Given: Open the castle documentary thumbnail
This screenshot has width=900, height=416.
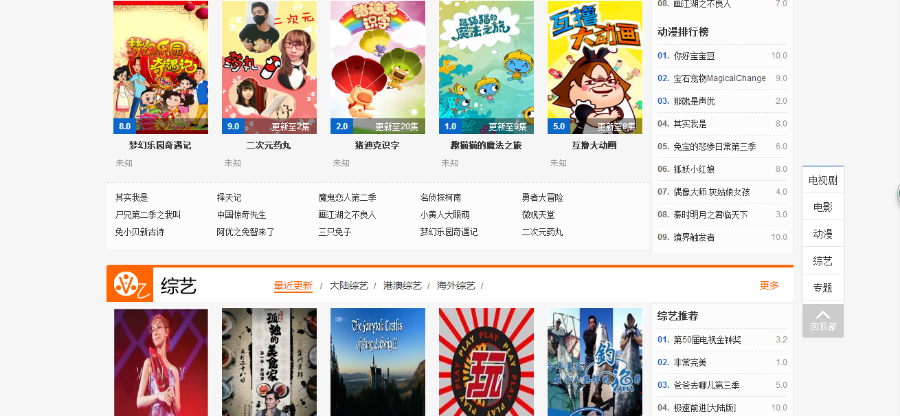Looking at the screenshot, I should (x=378, y=362).
